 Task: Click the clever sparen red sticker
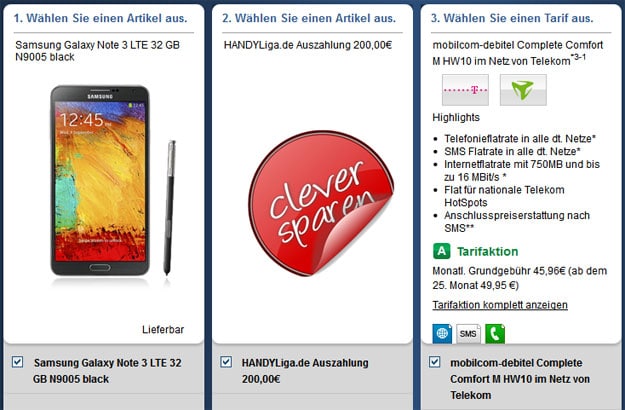(x=321, y=203)
